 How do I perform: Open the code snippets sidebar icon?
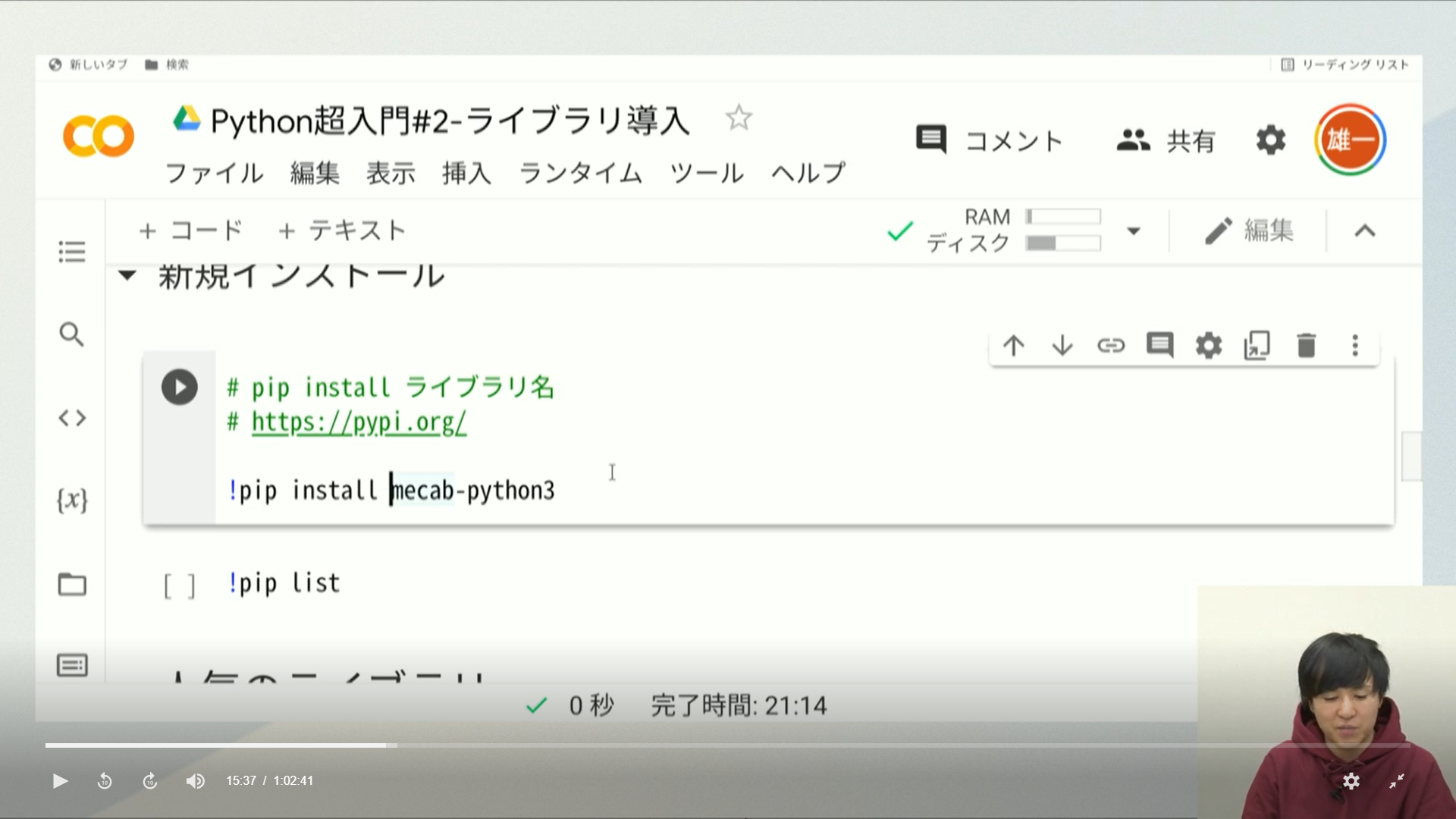(x=72, y=418)
